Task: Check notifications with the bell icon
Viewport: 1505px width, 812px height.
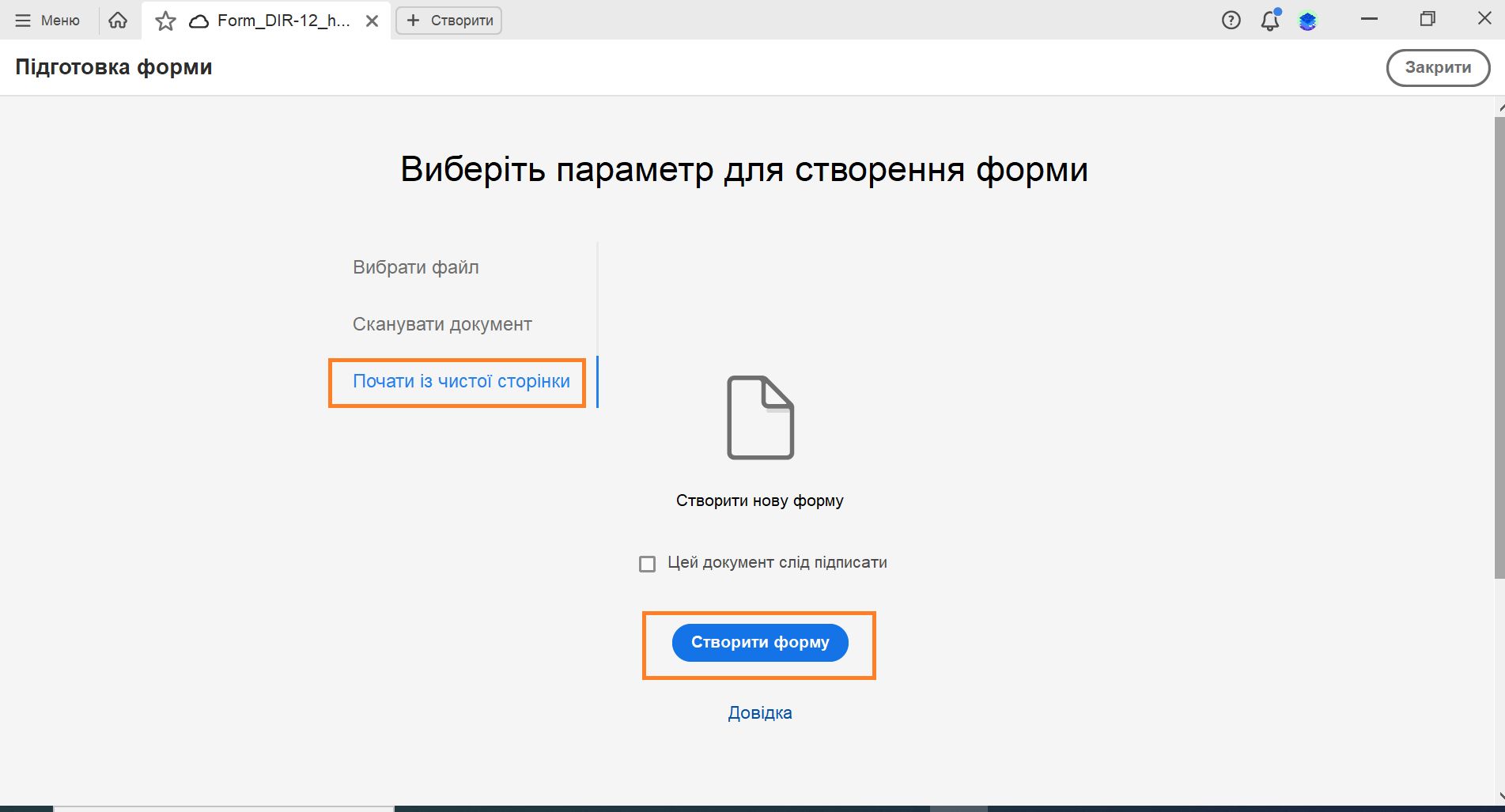Action: [x=1269, y=21]
